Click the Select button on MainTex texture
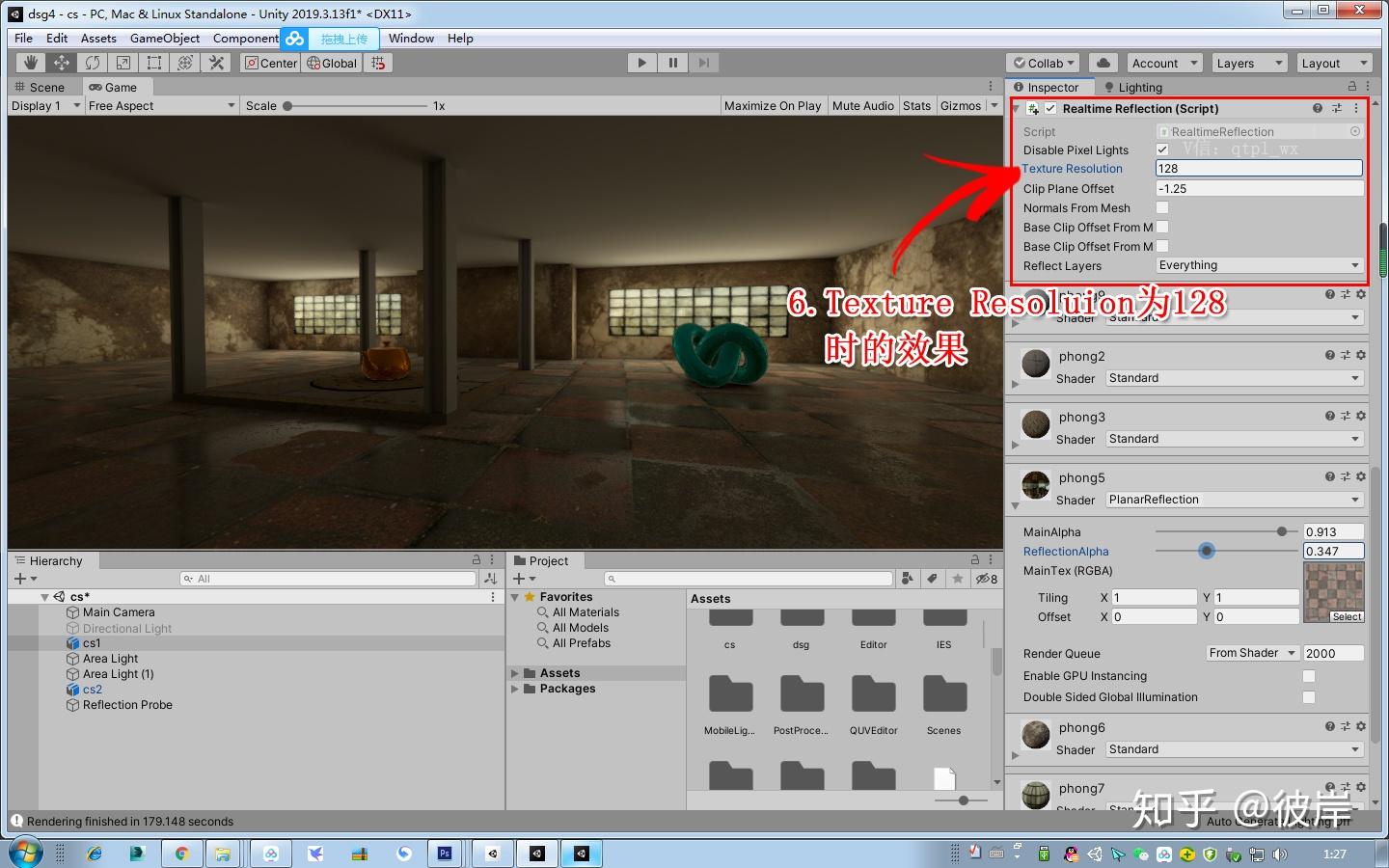Screen dimensions: 1389x868 coord(1347,617)
